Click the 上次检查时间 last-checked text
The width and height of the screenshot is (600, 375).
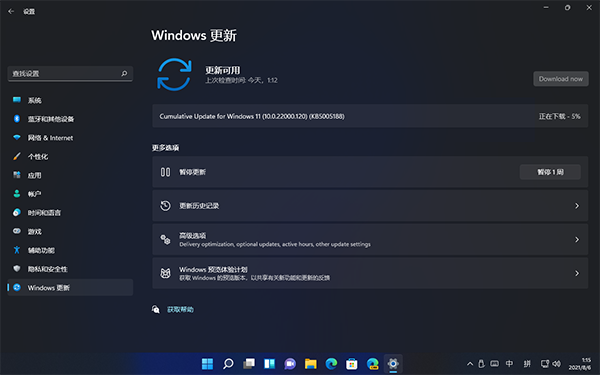(241, 80)
